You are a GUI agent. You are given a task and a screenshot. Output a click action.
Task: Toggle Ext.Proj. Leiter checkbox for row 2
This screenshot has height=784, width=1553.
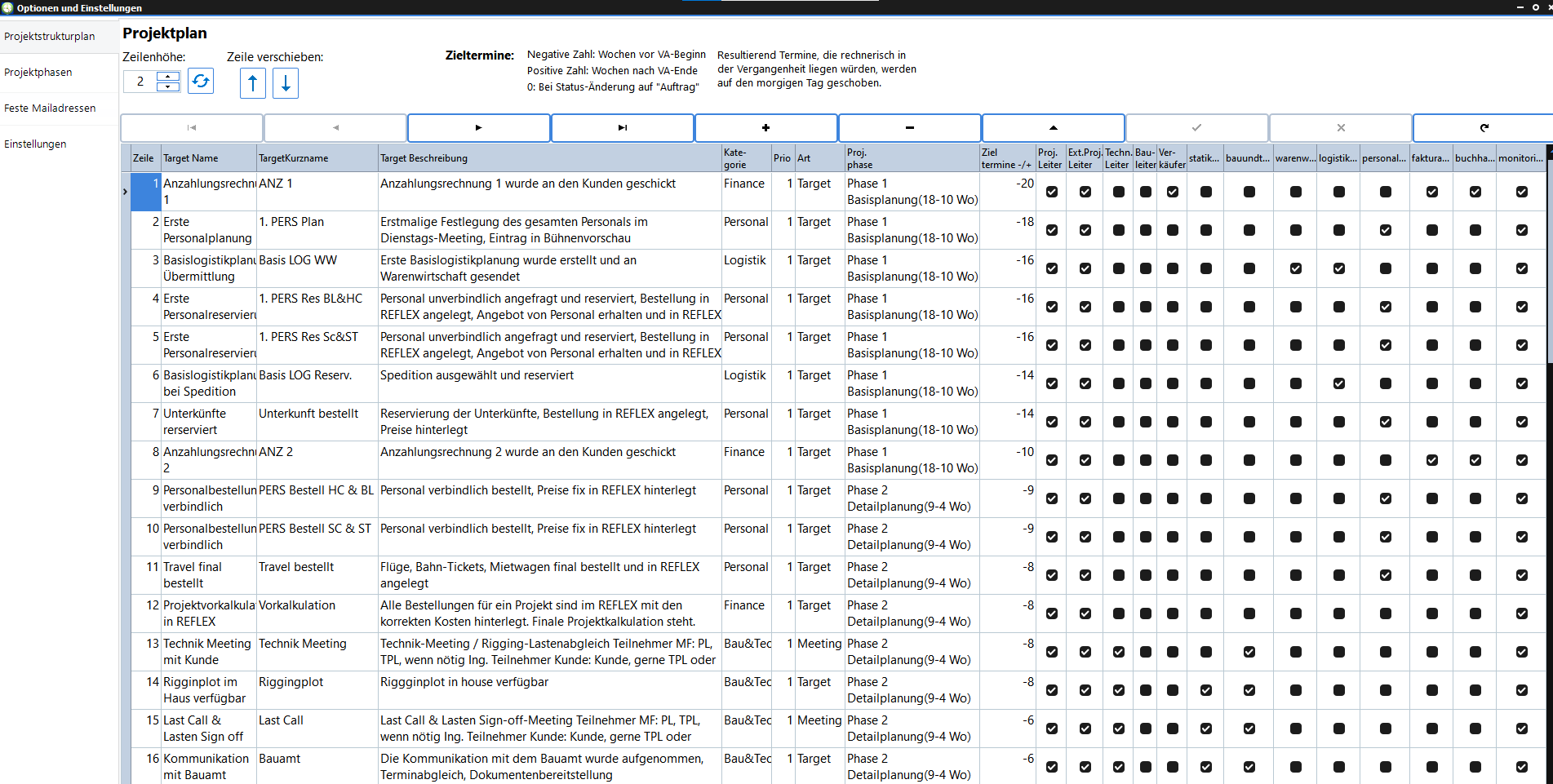tap(1085, 230)
